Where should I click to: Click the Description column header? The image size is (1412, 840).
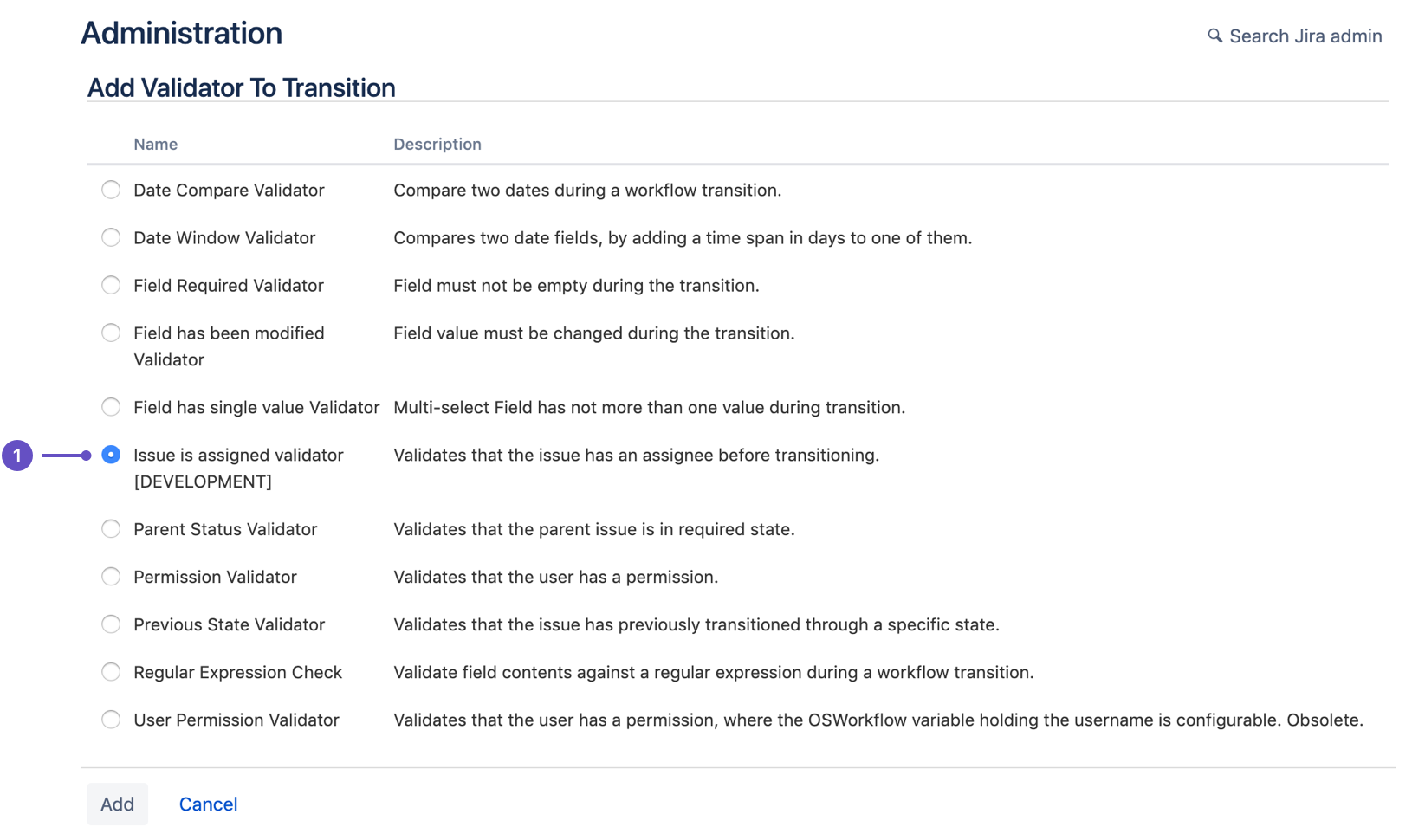[437, 144]
